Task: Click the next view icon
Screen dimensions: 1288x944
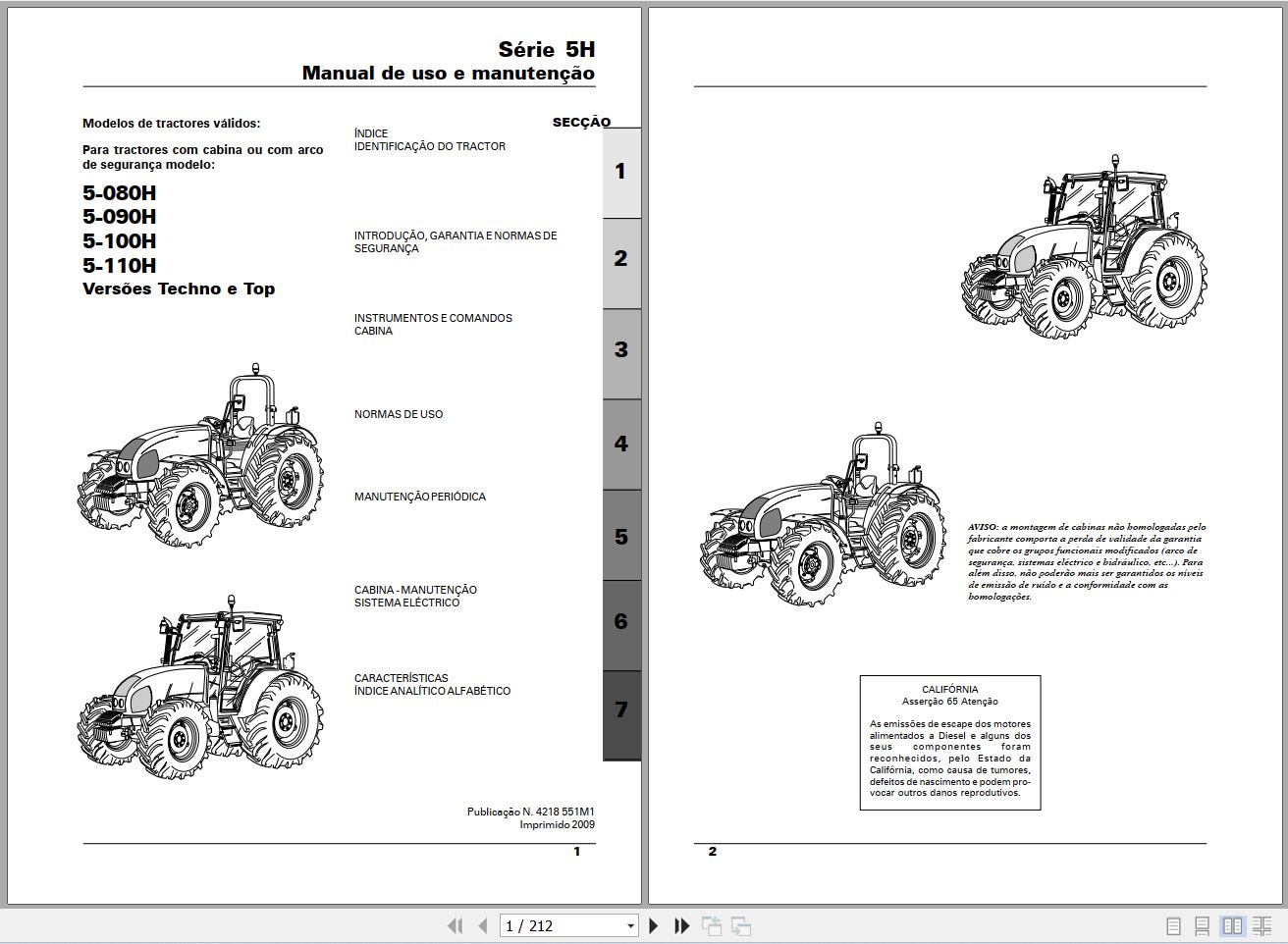Action: tap(741, 925)
